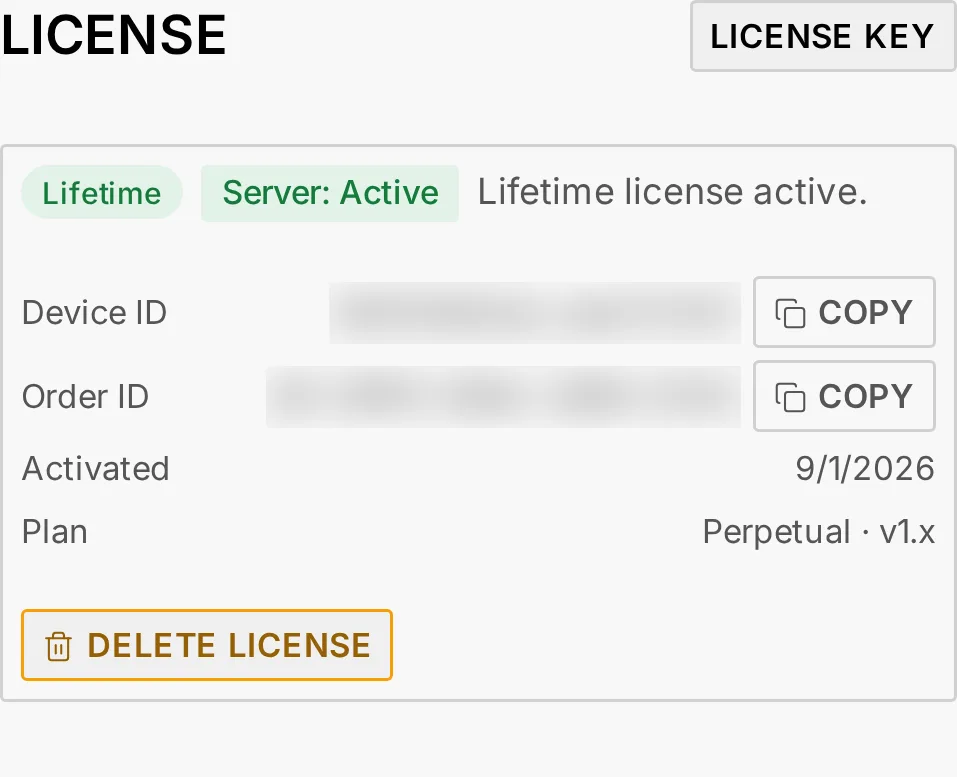The height and width of the screenshot is (777, 957).
Task: Click the text Lifetime license active.
Action: pyautogui.click(x=672, y=192)
